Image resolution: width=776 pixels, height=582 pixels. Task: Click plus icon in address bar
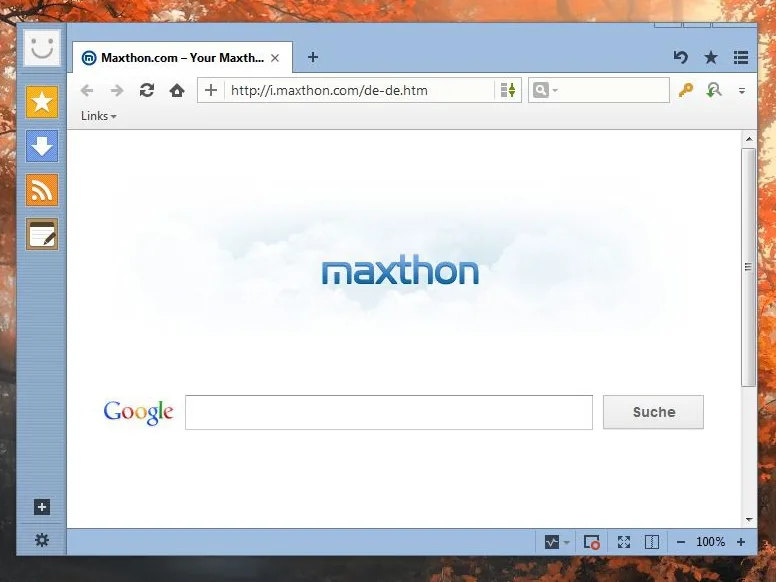[211, 90]
